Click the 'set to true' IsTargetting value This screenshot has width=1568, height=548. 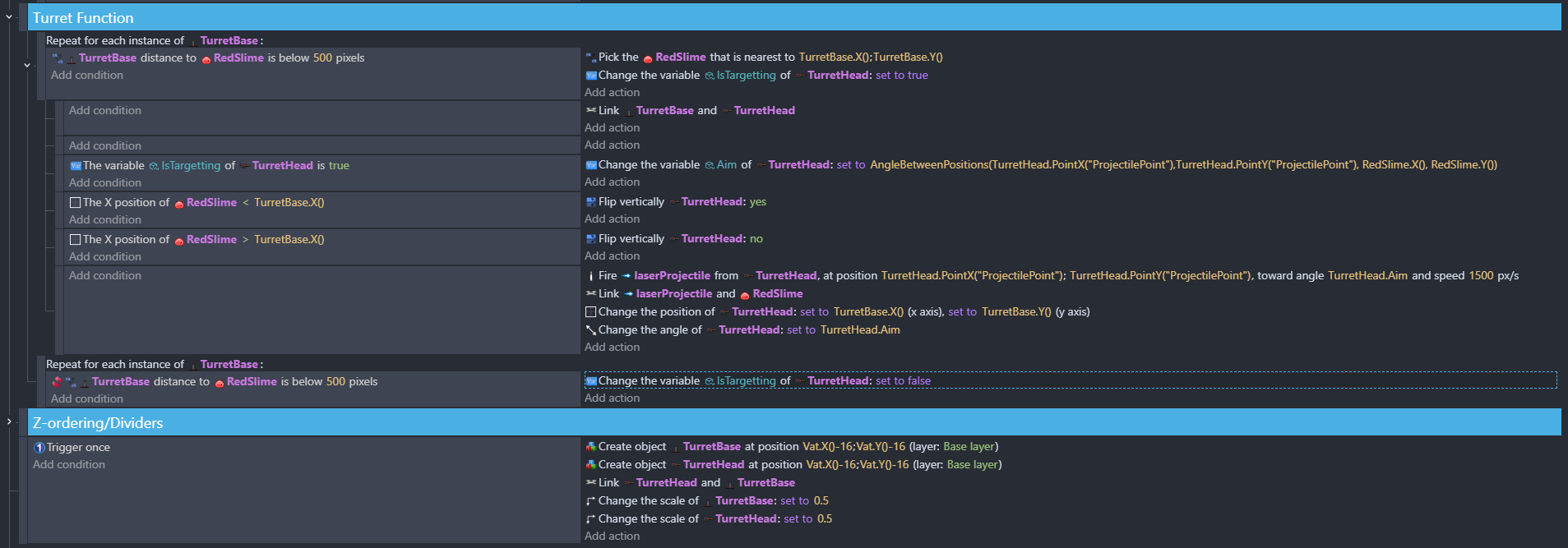point(901,76)
